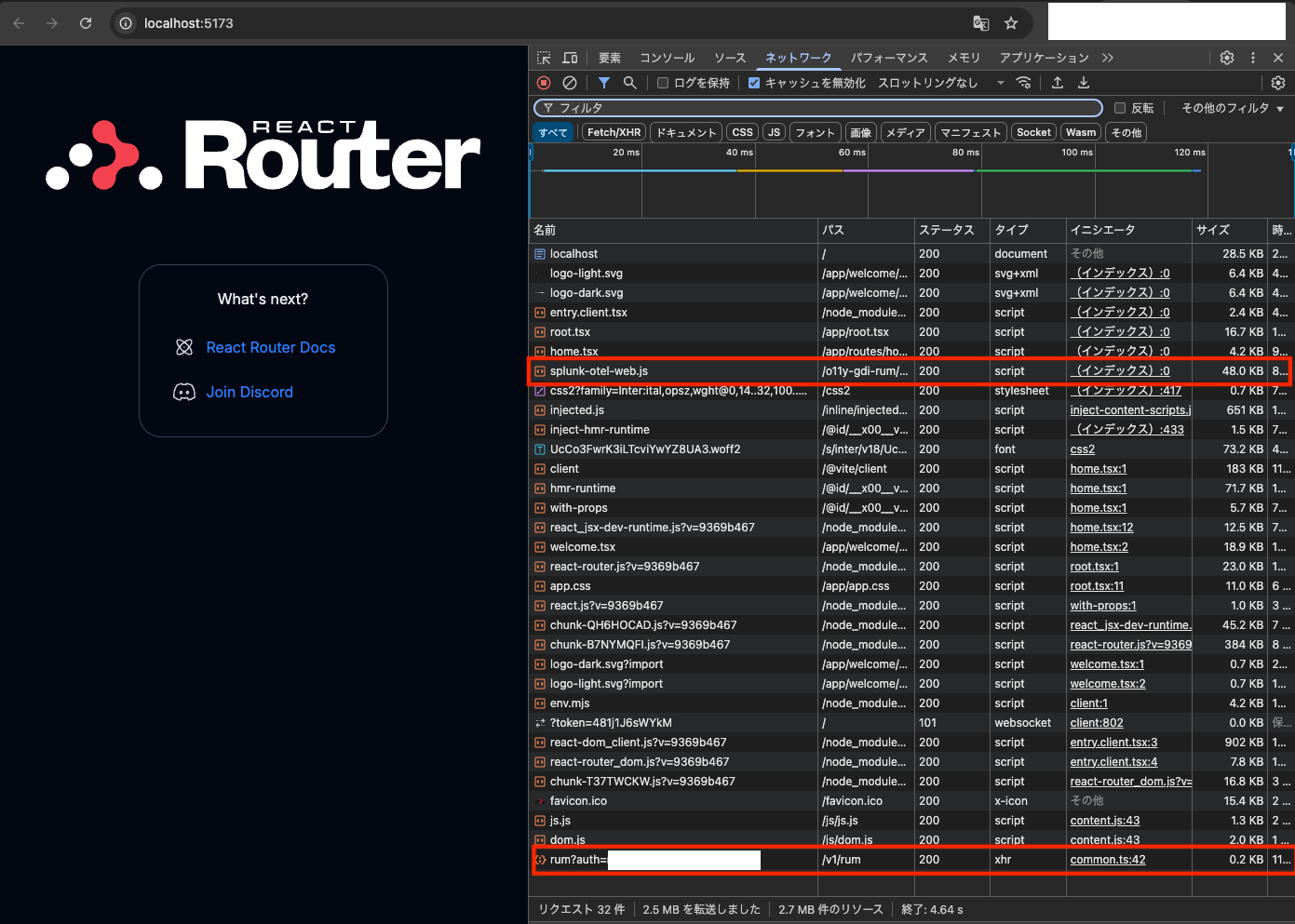Toggle the Fetch/XHR filter chip

click(614, 132)
